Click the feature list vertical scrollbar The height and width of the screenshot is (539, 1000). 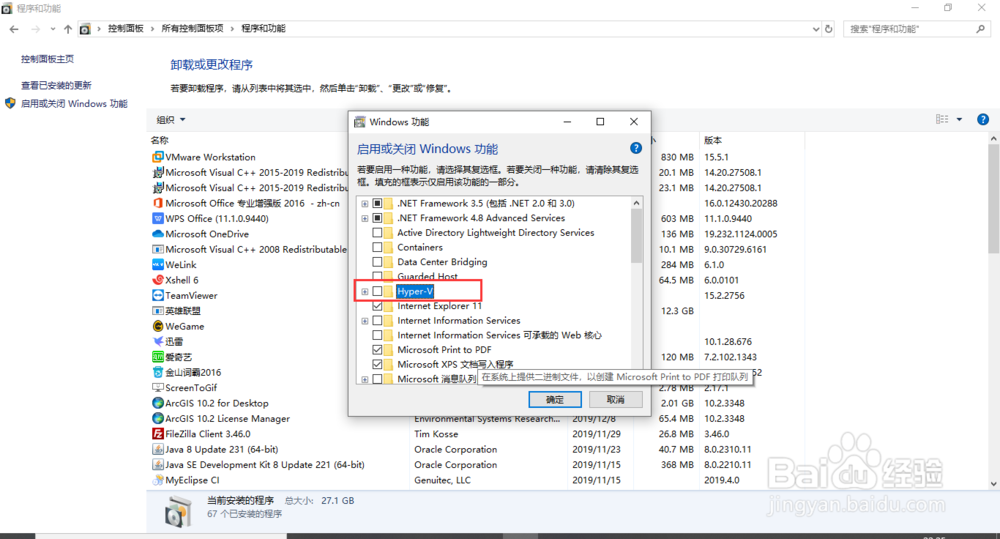coord(636,235)
